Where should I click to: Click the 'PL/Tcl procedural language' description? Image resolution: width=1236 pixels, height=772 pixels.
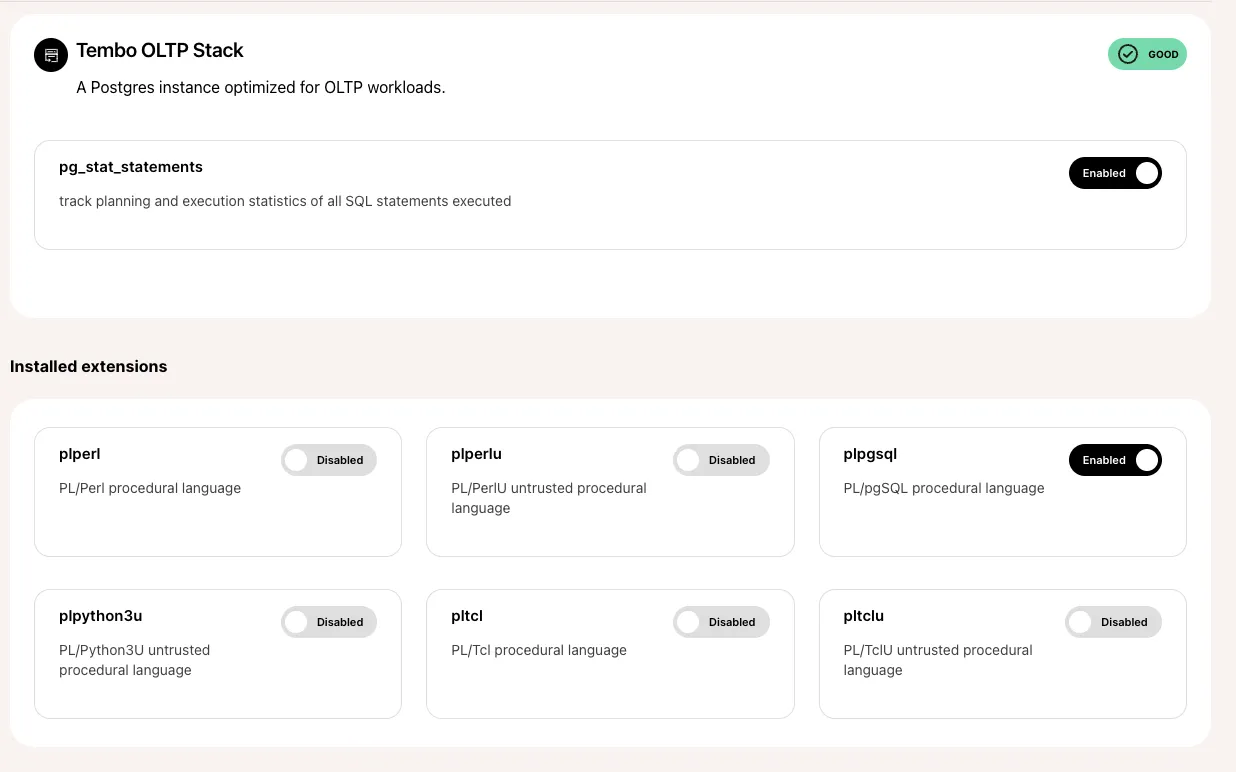539,650
